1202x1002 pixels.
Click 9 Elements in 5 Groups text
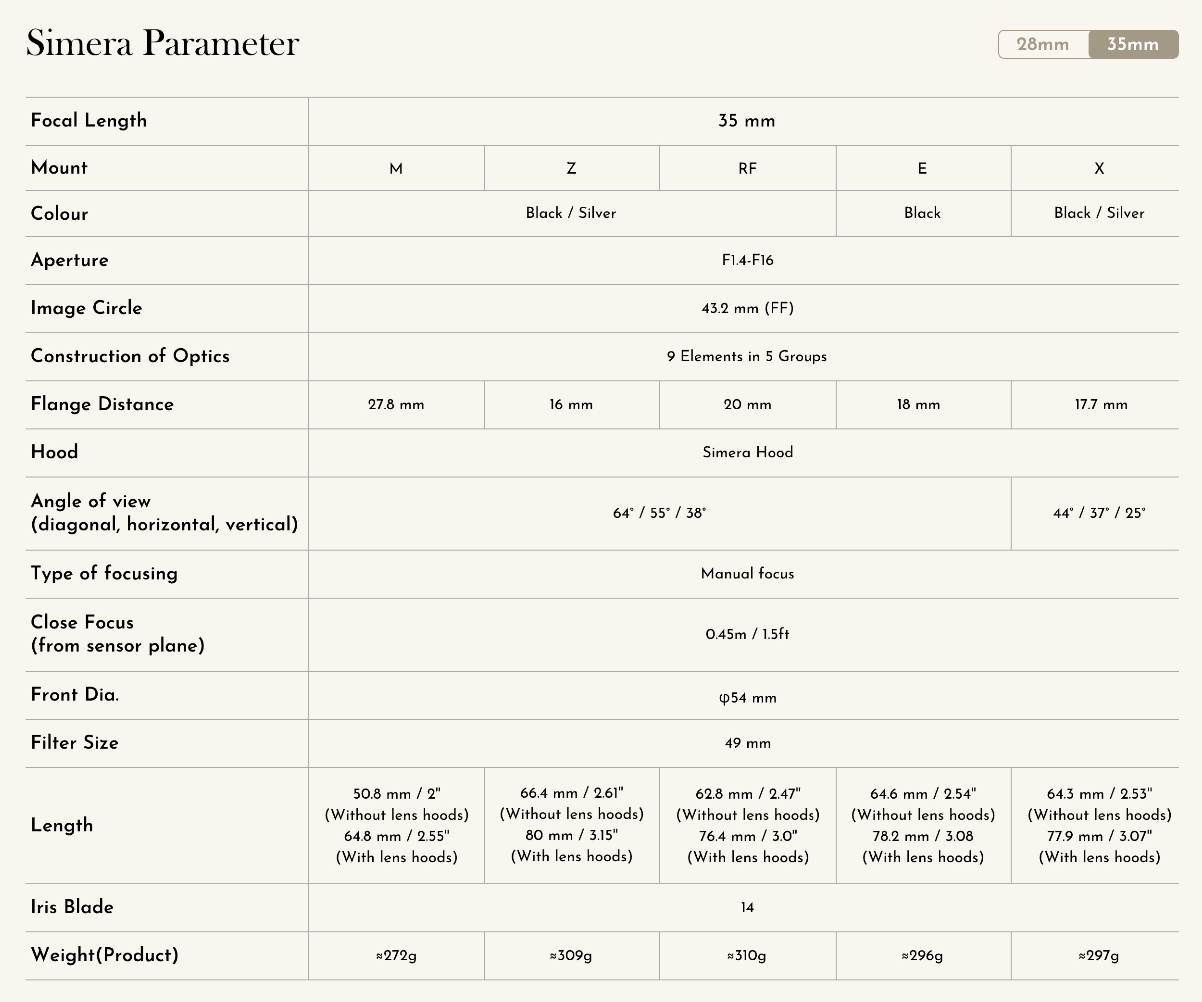[747, 356]
